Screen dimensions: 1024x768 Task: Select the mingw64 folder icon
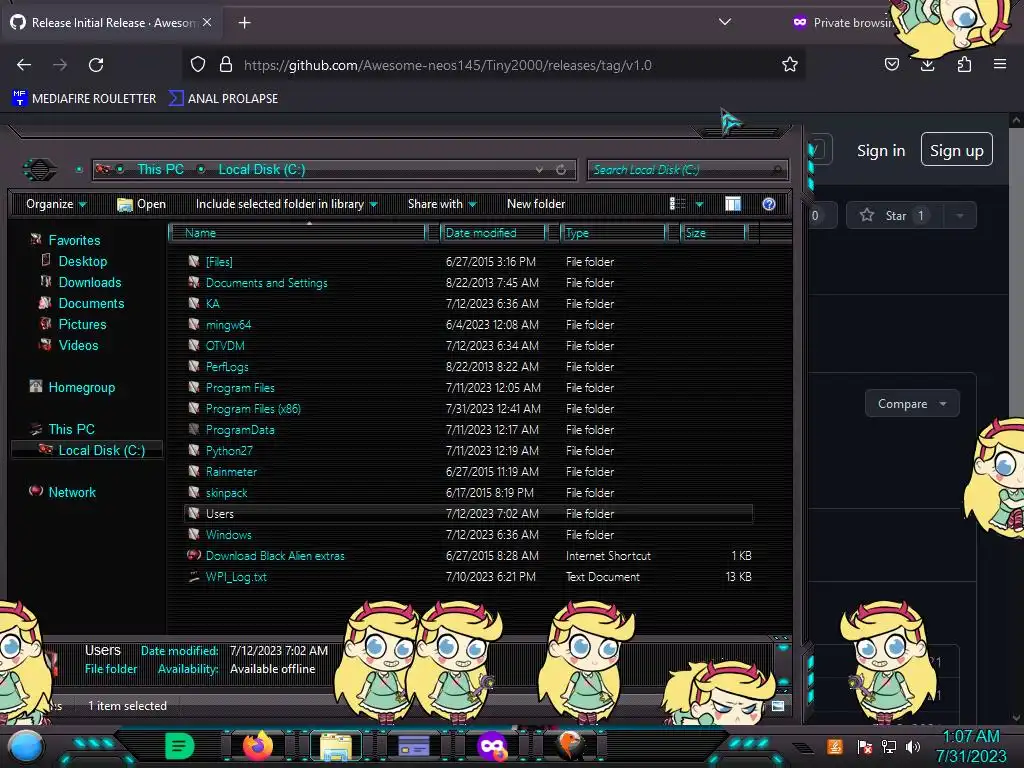click(x=193, y=324)
